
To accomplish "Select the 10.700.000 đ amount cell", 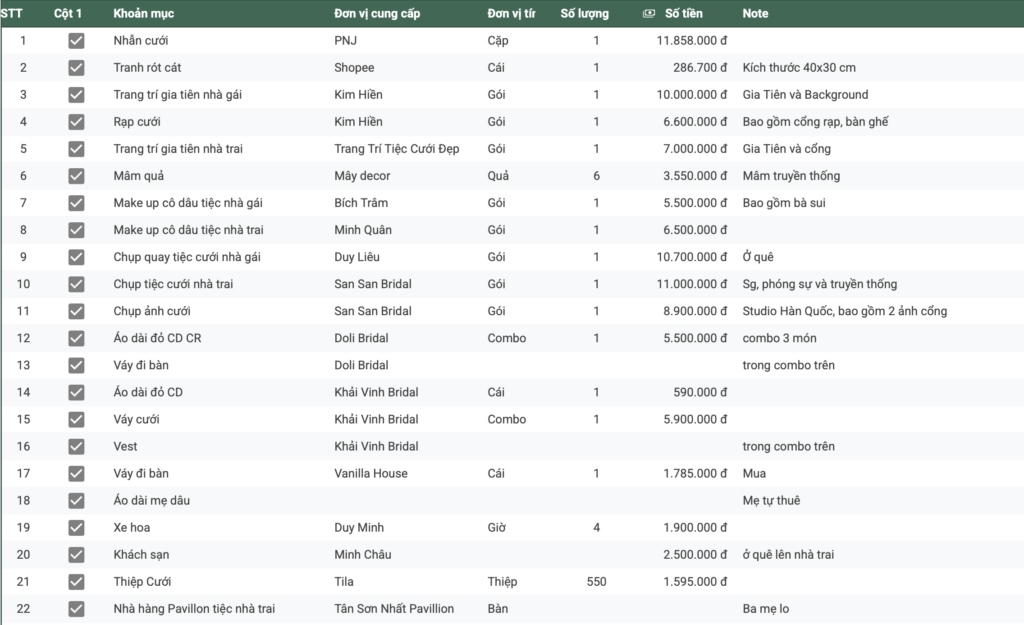I will click(692, 257).
